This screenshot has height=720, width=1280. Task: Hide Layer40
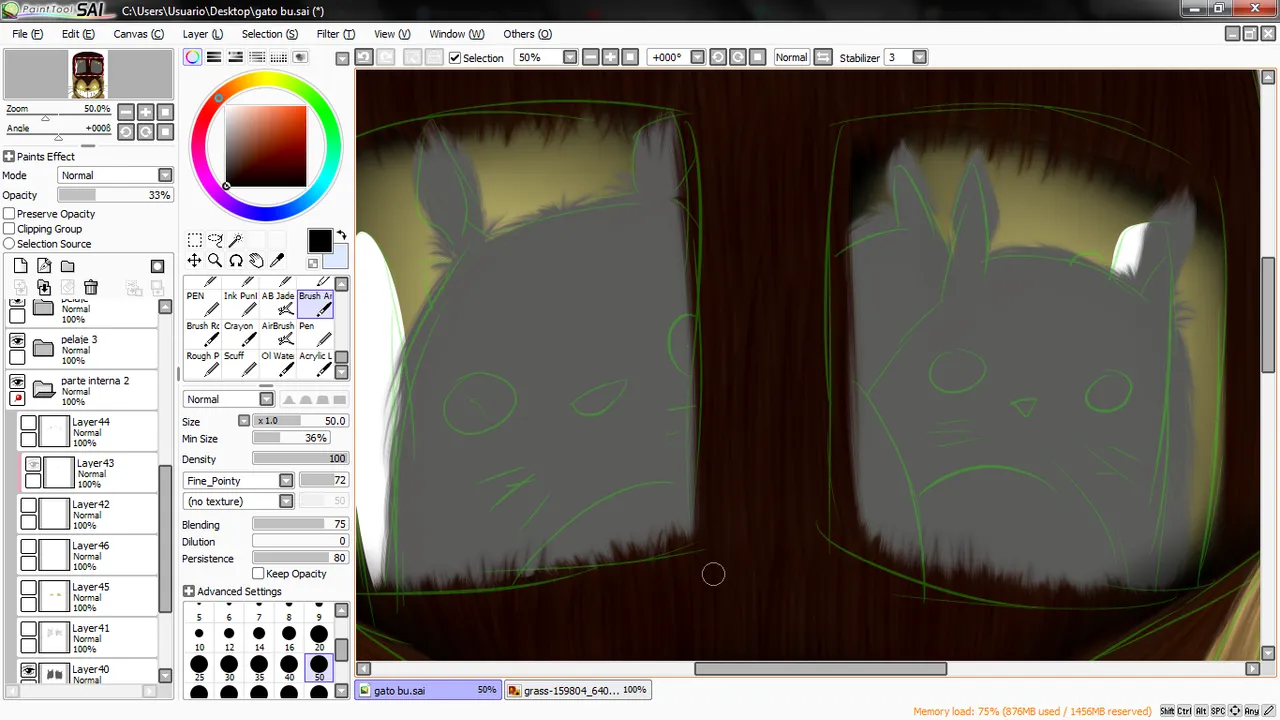(29, 671)
